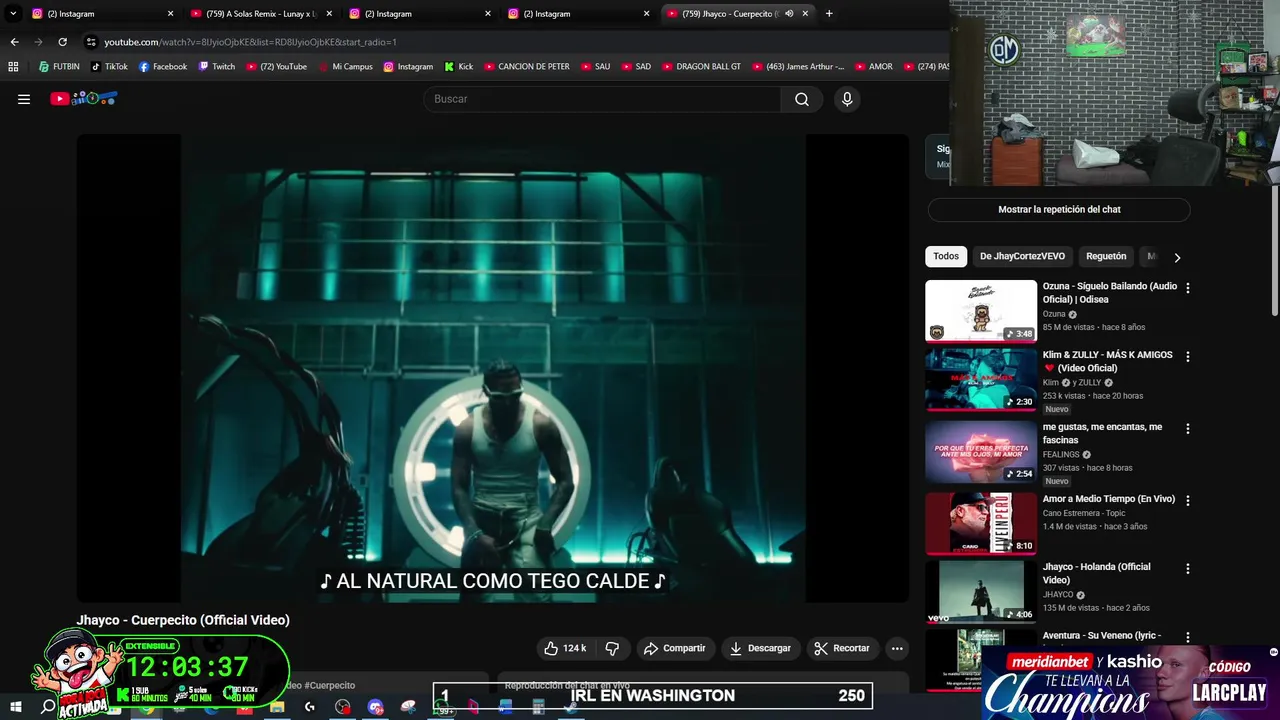The image size is (1280, 720).
Task: Open options for Amor a Medio Tiempo video
Action: point(1188,500)
